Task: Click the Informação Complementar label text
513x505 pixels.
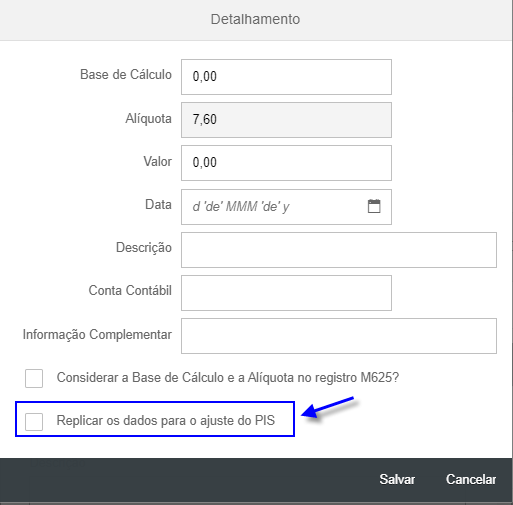Action: point(97,334)
